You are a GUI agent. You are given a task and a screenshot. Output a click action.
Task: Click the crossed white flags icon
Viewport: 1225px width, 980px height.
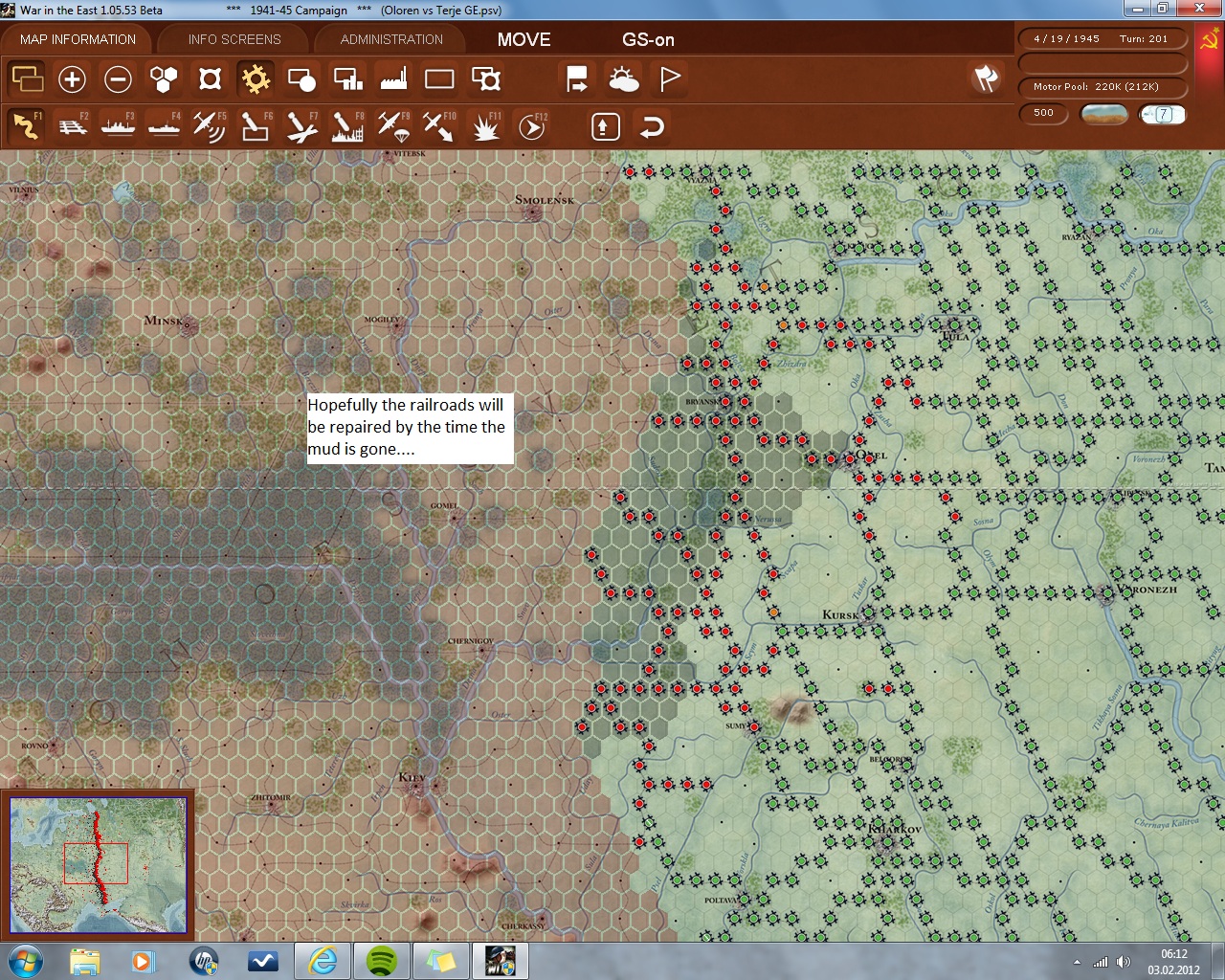(x=986, y=78)
